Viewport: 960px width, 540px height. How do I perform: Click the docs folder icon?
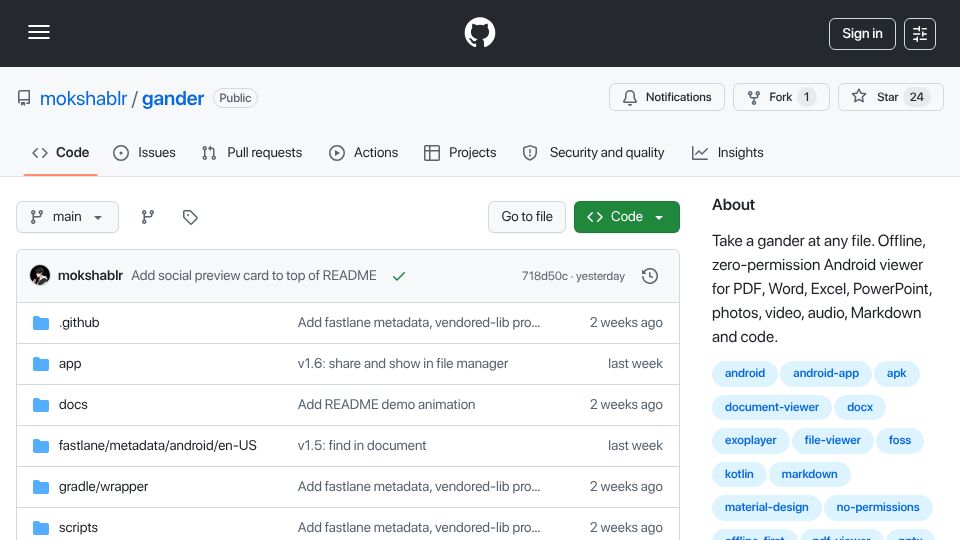[x=41, y=405]
